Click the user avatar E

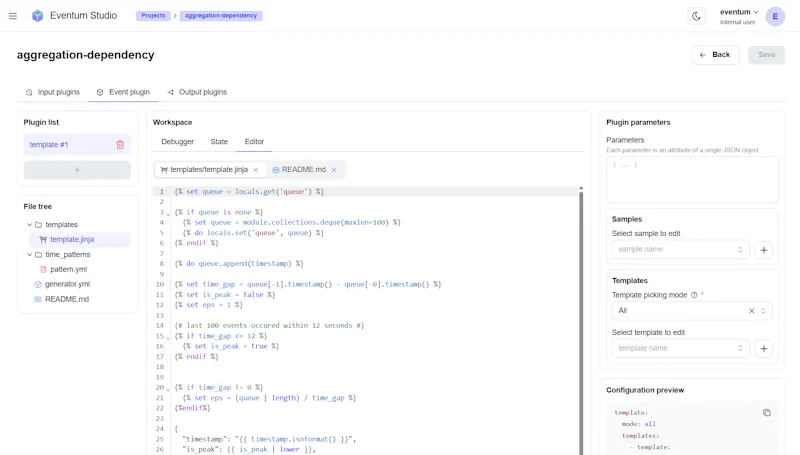[x=775, y=16]
